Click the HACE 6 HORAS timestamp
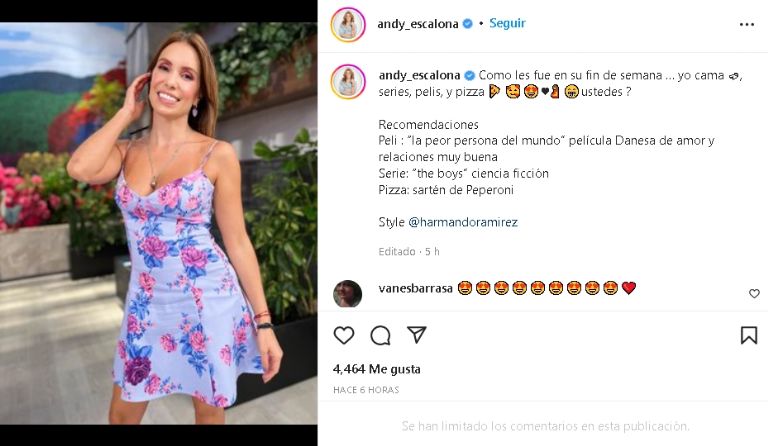 366,390
